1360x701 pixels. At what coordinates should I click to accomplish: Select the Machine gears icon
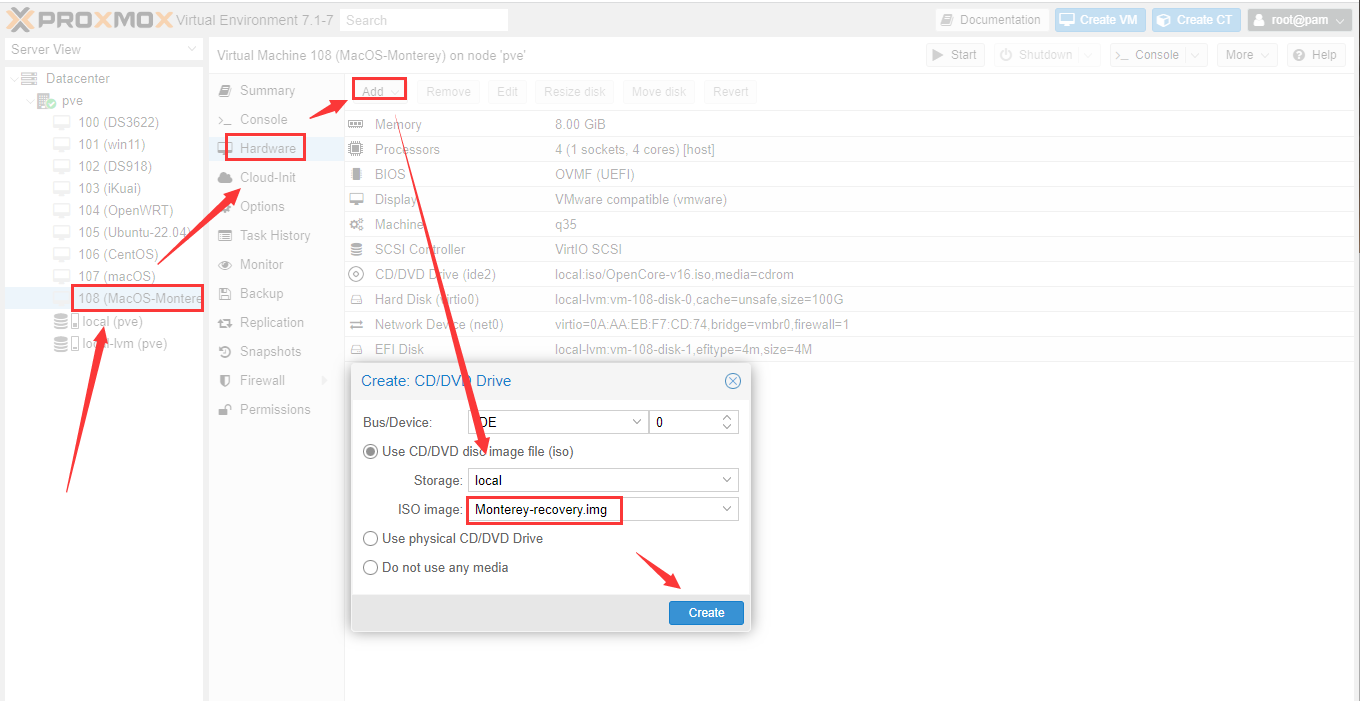click(355, 225)
